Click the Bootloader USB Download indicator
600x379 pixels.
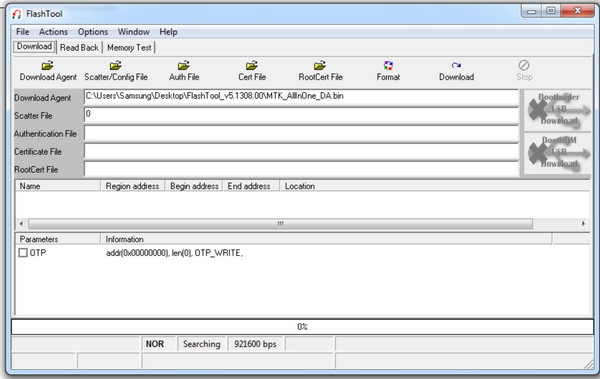pos(557,110)
